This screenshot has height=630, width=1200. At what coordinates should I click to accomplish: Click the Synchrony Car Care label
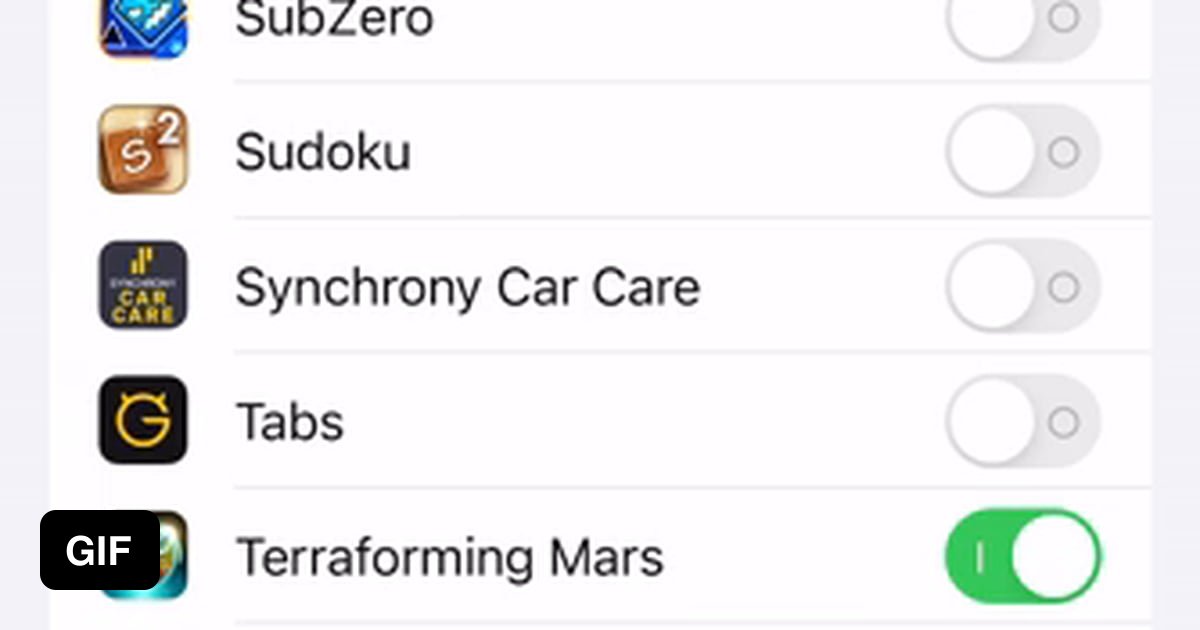pyautogui.click(x=467, y=288)
